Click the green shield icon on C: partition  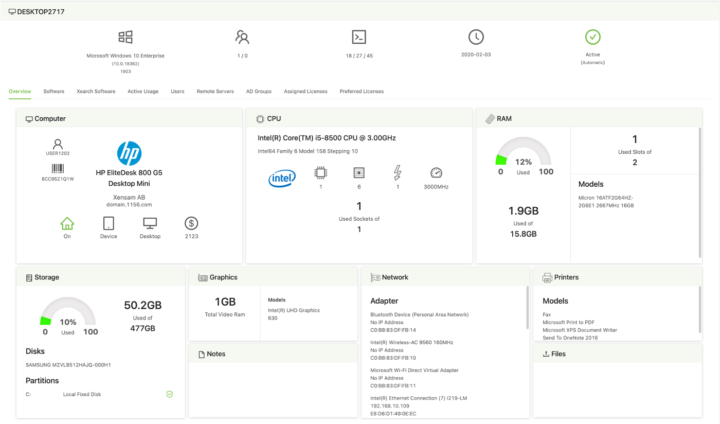(169, 394)
